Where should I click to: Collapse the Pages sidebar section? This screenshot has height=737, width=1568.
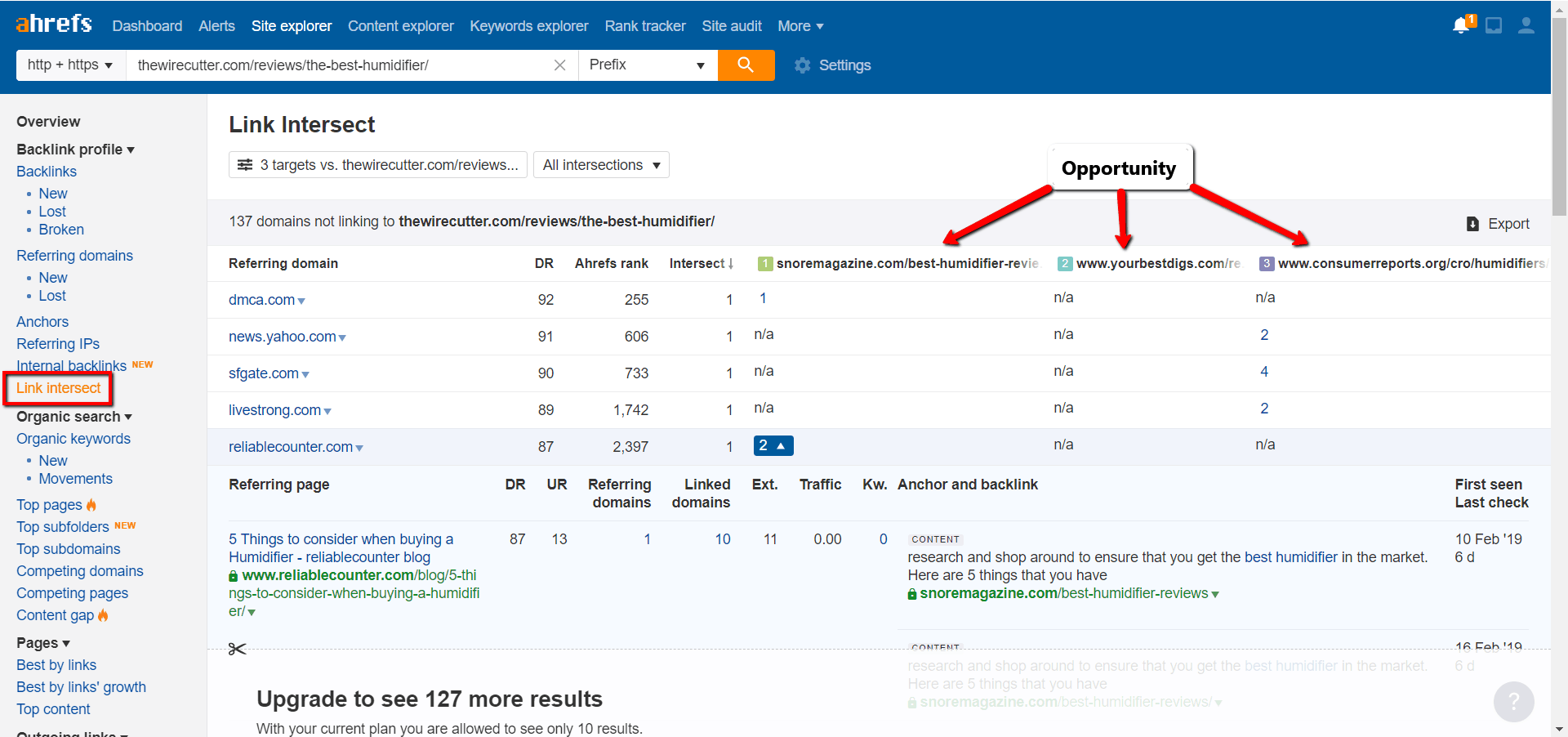[x=43, y=643]
